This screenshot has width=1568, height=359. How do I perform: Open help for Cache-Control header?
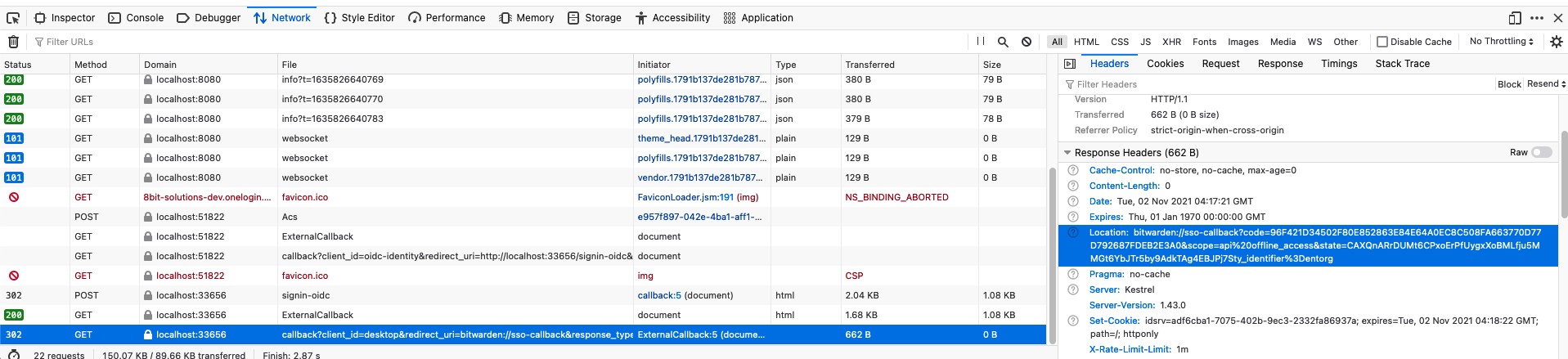[x=1073, y=170]
